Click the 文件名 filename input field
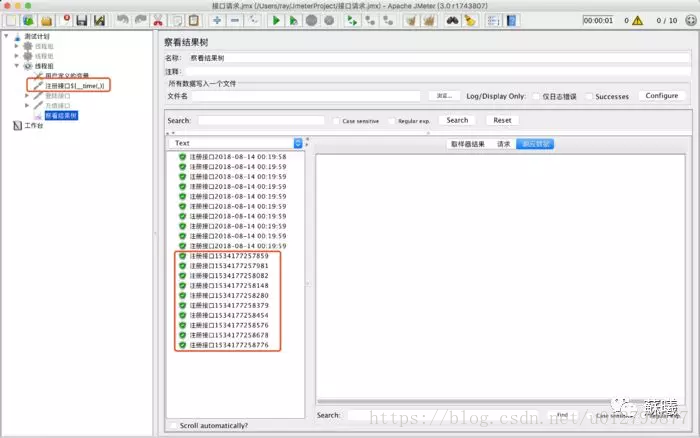The width and height of the screenshot is (700, 438). point(306,96)
